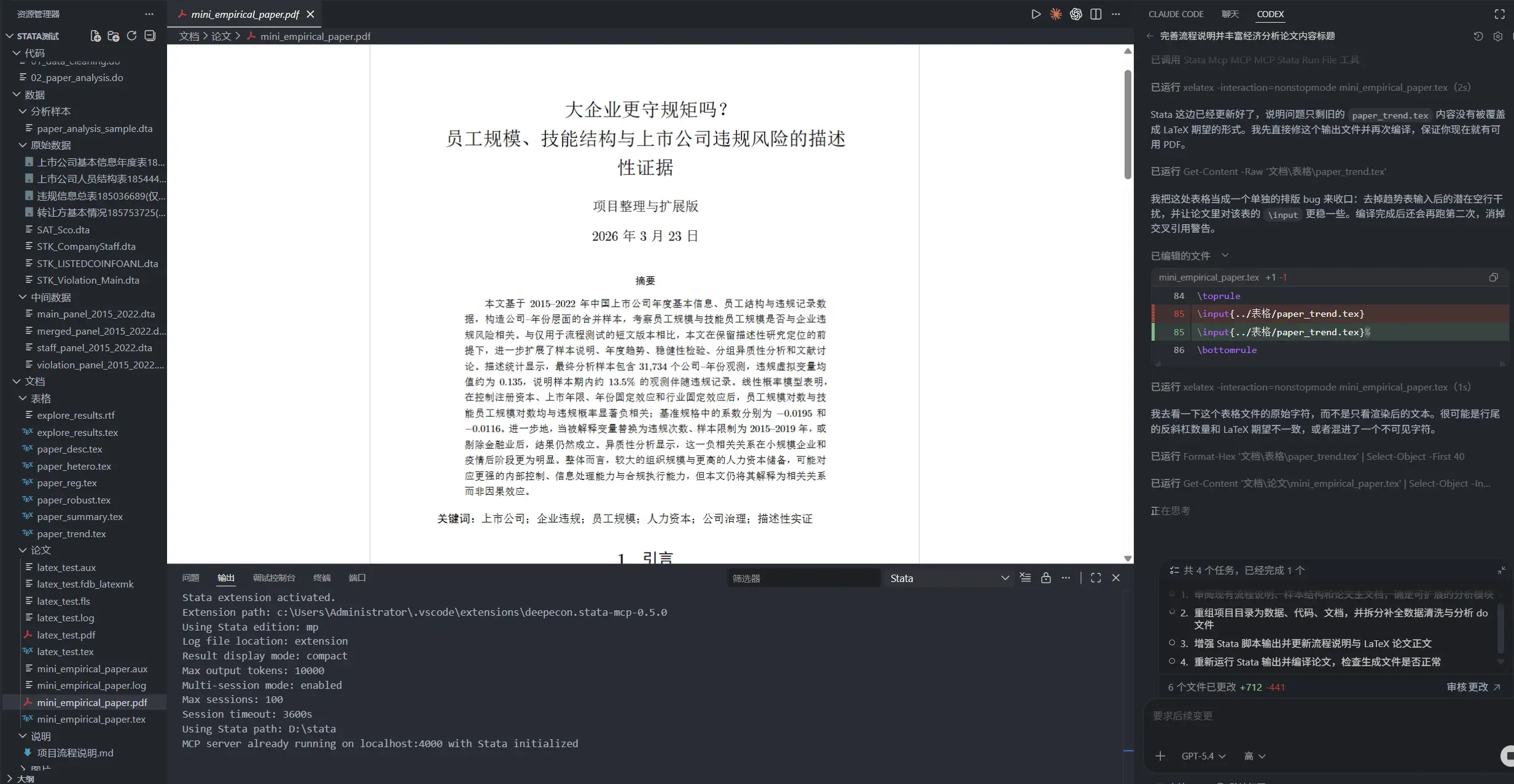Clear the output panel
The width and height of the screenshot is (1514, 784).
[x=1025, y=578]
